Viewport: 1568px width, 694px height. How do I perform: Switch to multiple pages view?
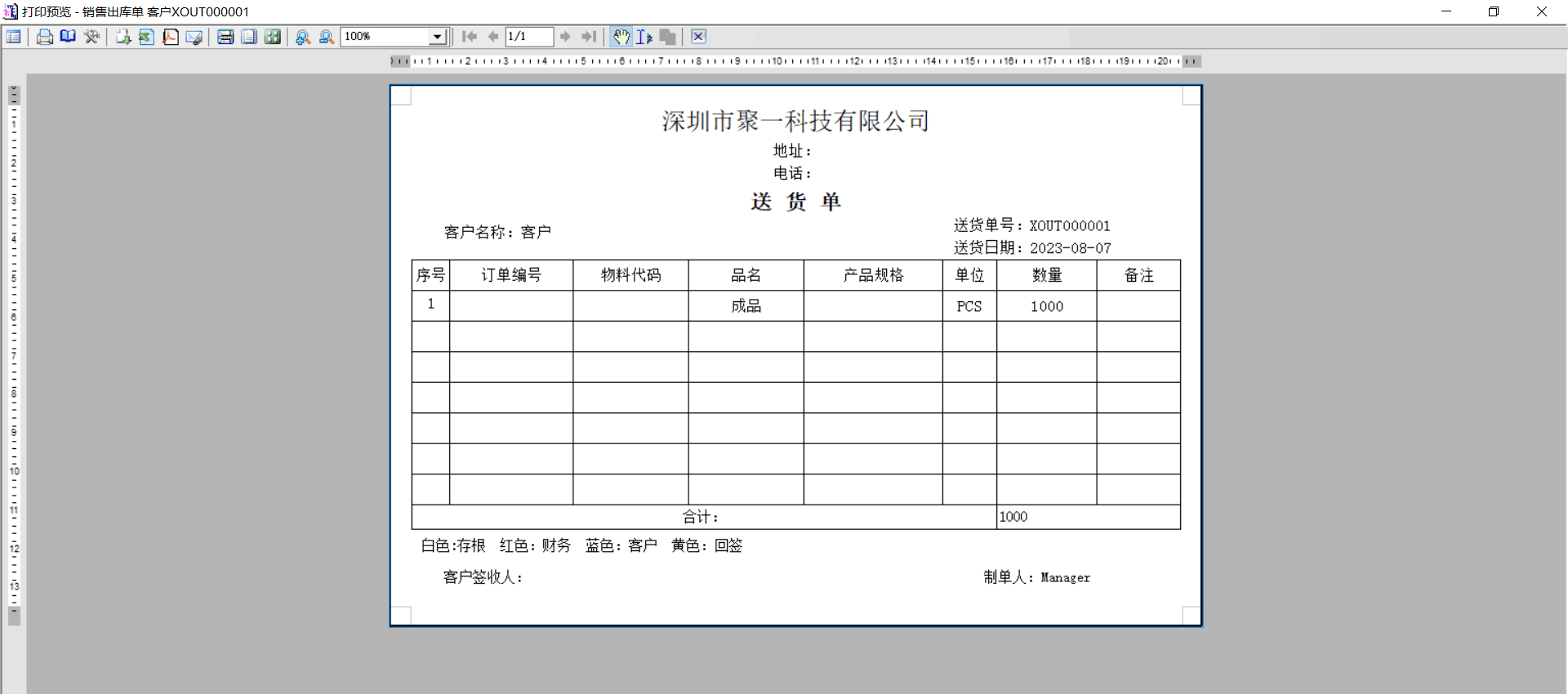273,37
